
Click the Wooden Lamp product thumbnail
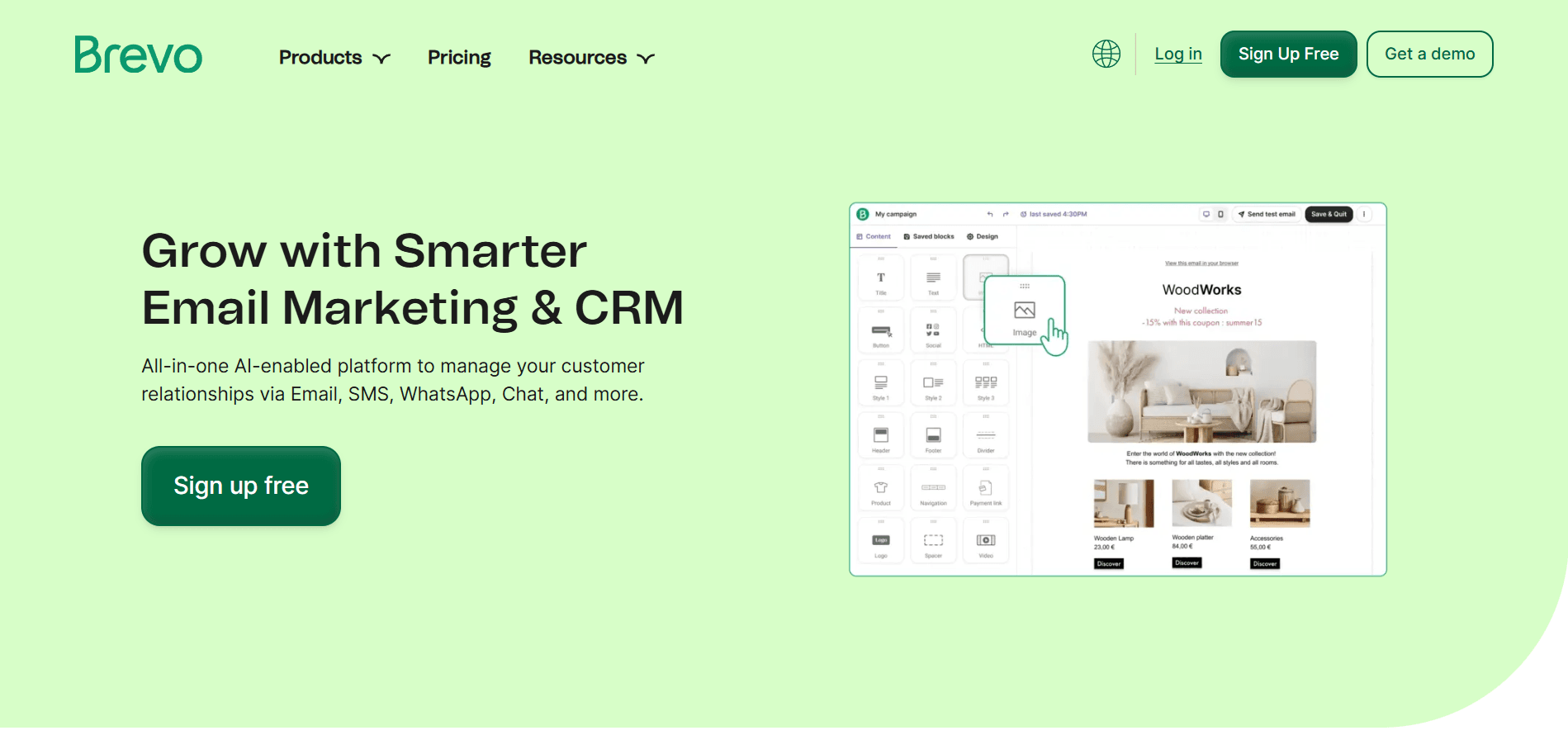(1124, 503)
